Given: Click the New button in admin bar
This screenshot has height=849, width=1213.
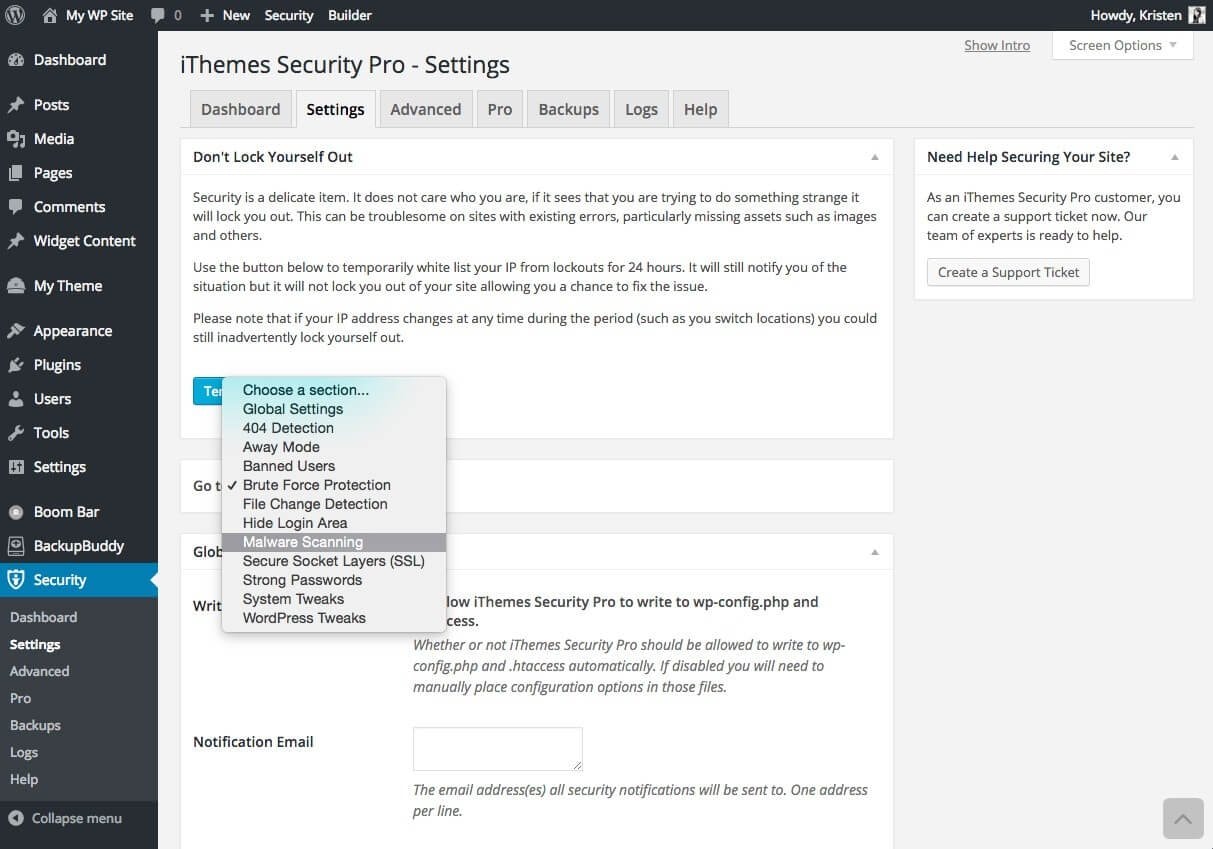Looking at the screenshot, I should [x=225, y=15].
